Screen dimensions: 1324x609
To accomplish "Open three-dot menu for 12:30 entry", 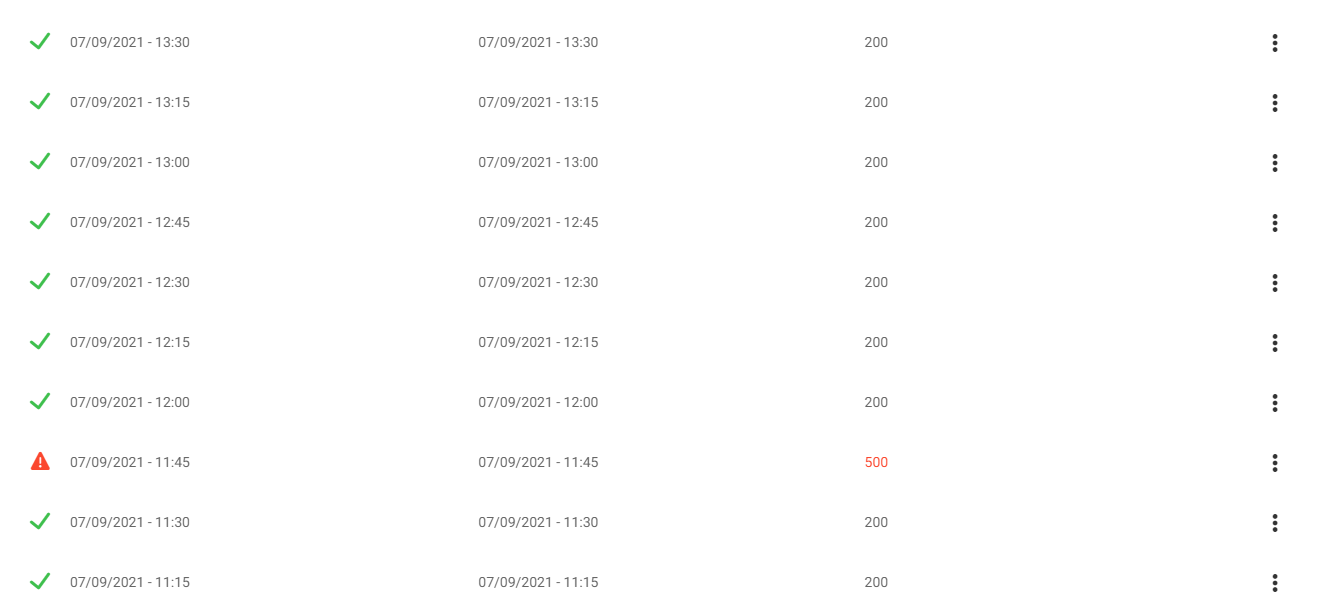I will coord(1274,283).
